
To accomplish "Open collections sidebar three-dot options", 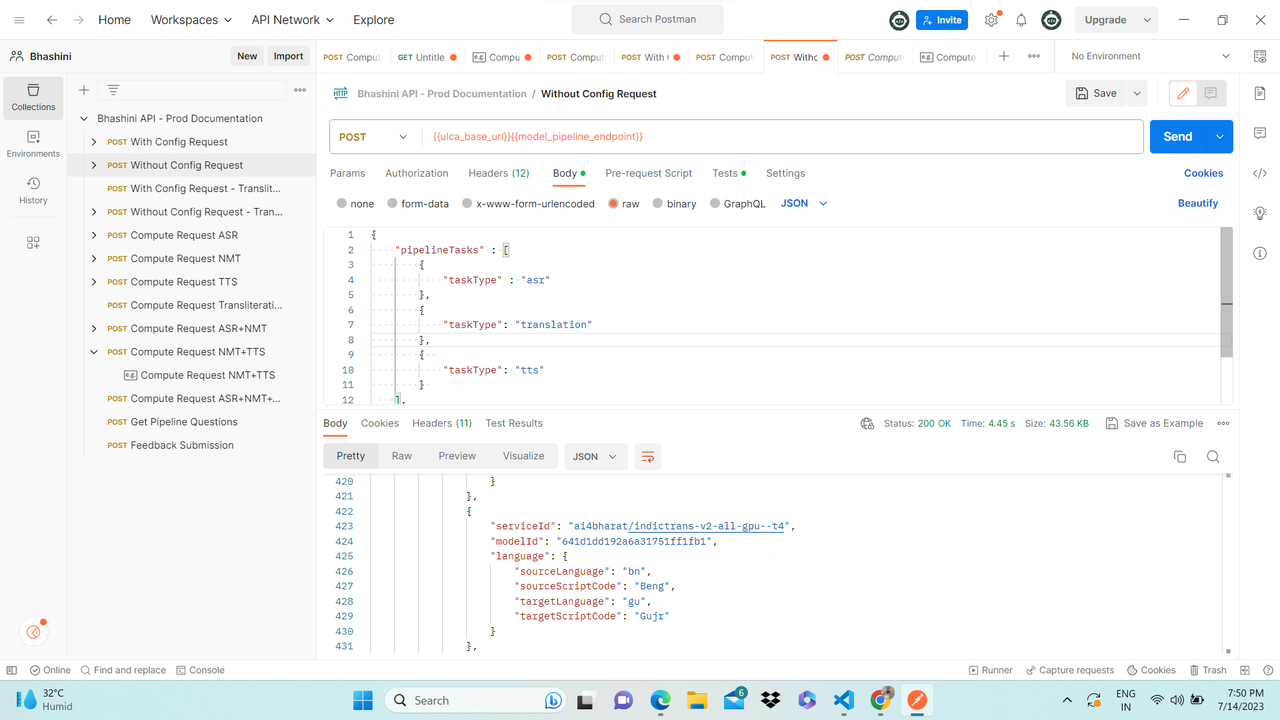I will [300, 90].
